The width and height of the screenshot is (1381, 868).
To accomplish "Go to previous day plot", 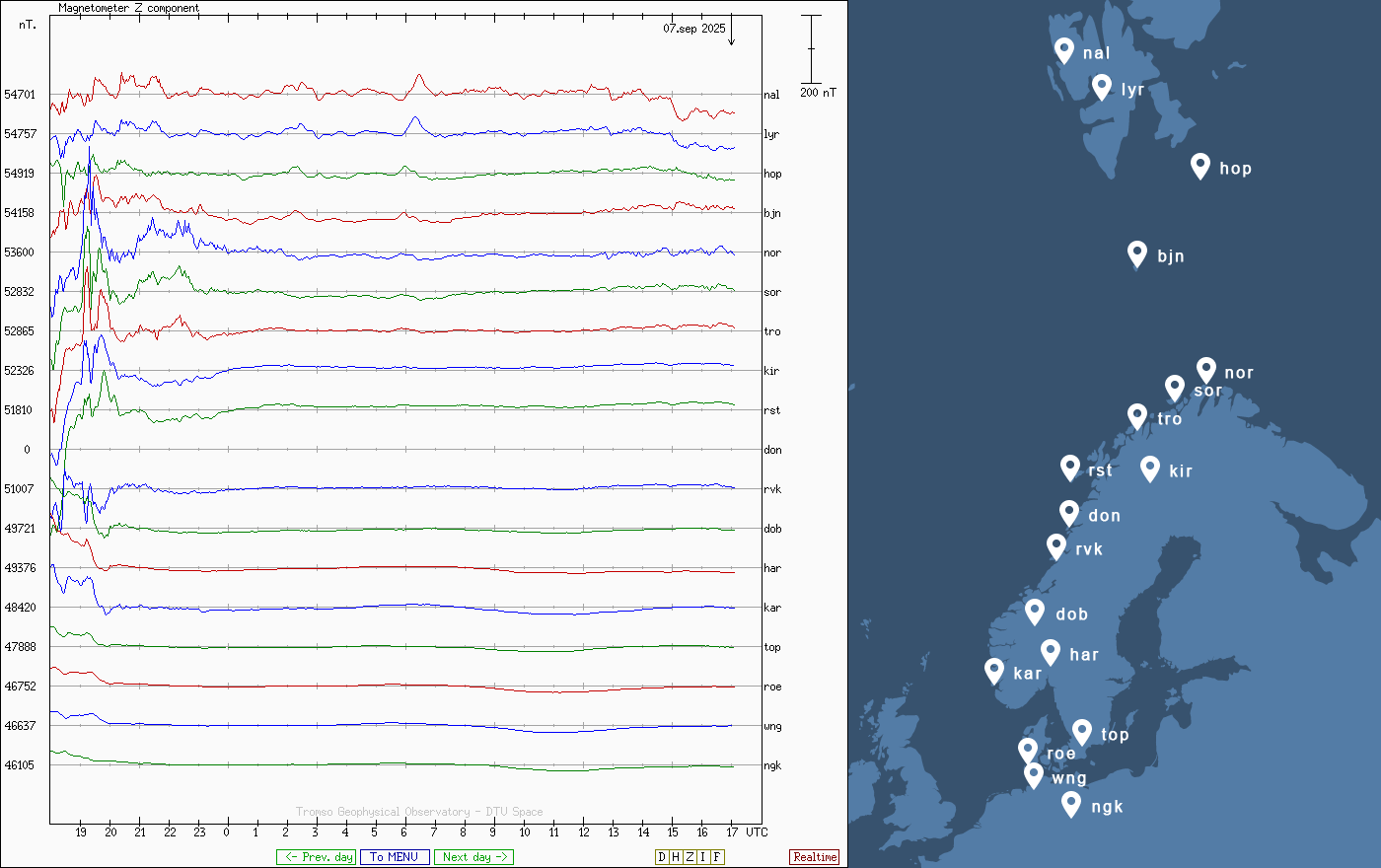I will (316, 857).
